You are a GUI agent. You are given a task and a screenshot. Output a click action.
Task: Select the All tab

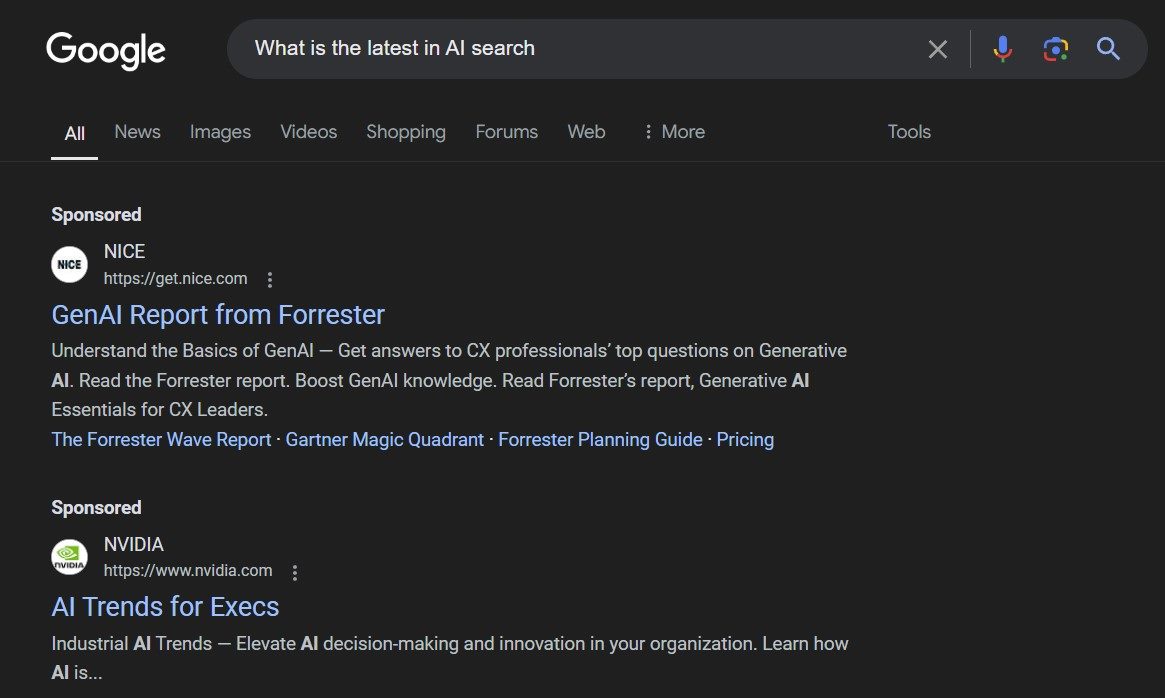74,133
